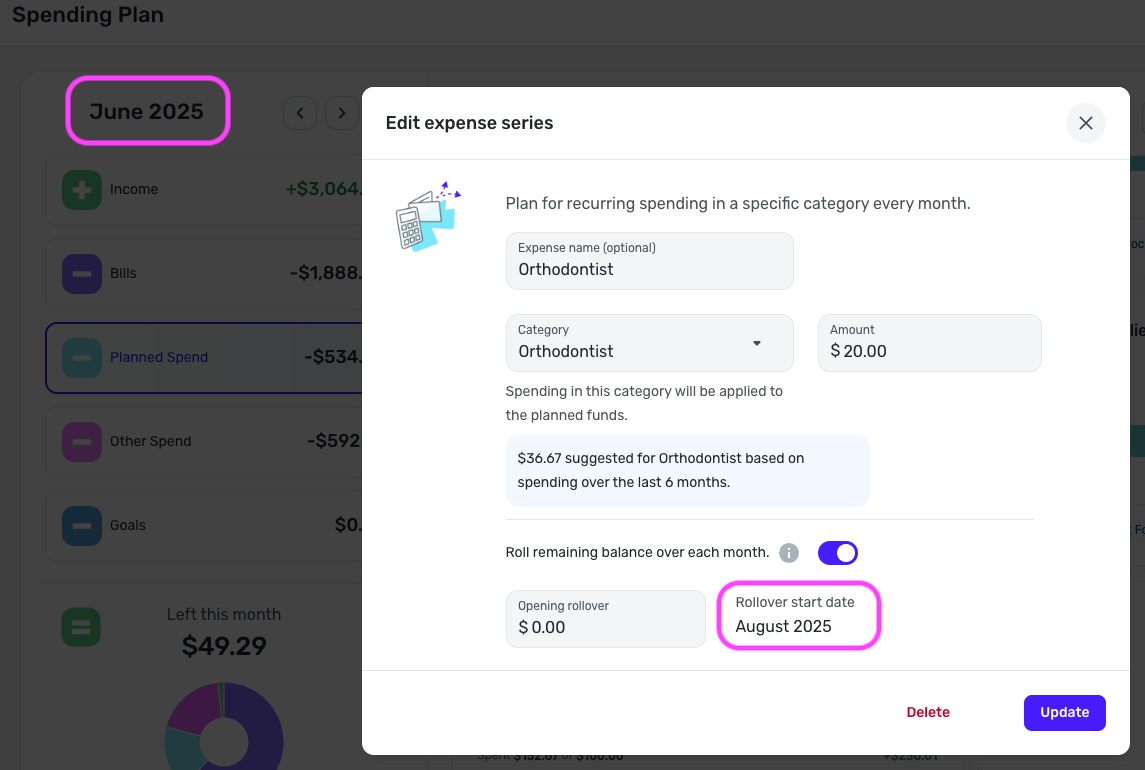This screenshot has width=1145, height=770.
Task: Open the Rollover start date picker
Action: pos(798,616)
